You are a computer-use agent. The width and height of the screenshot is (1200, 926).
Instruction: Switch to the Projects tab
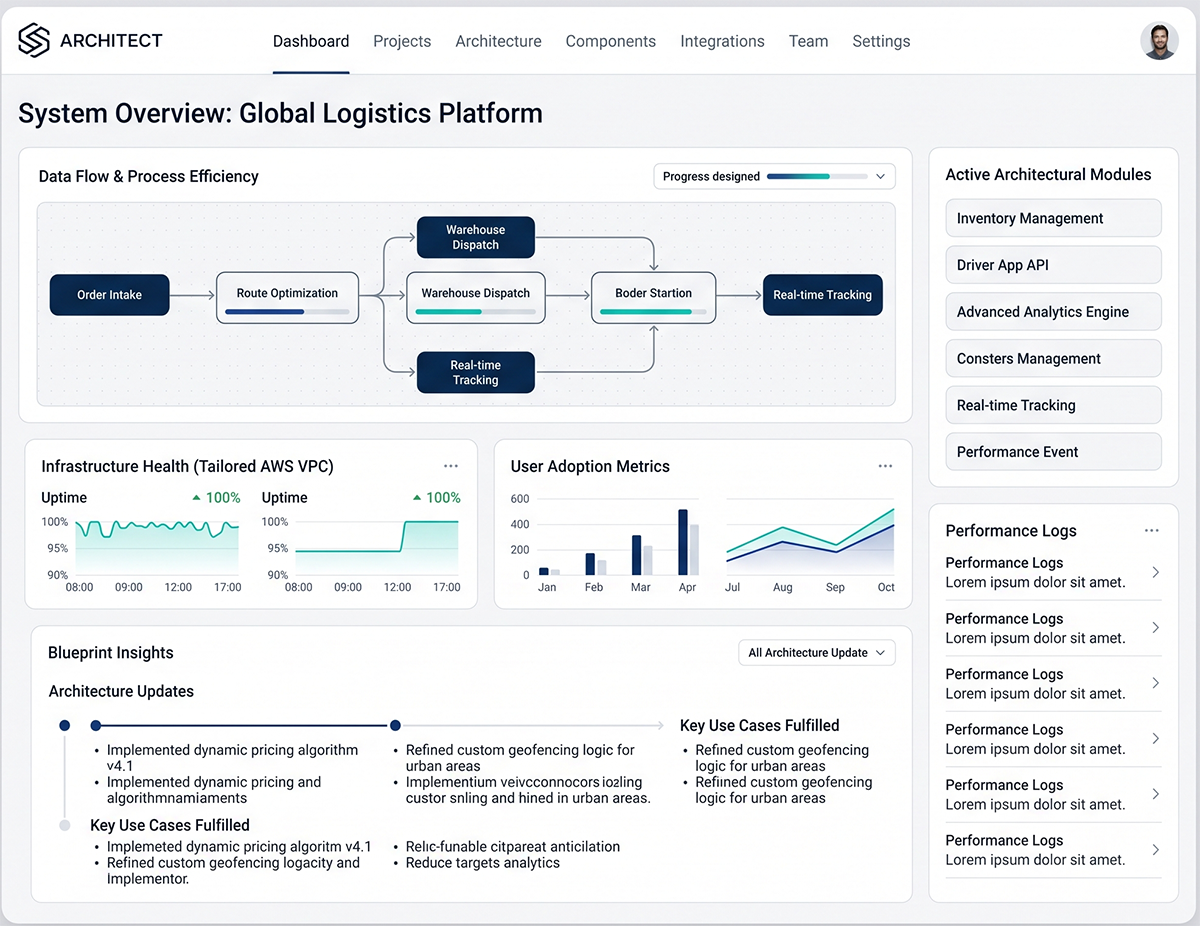(x=402, y=41)
